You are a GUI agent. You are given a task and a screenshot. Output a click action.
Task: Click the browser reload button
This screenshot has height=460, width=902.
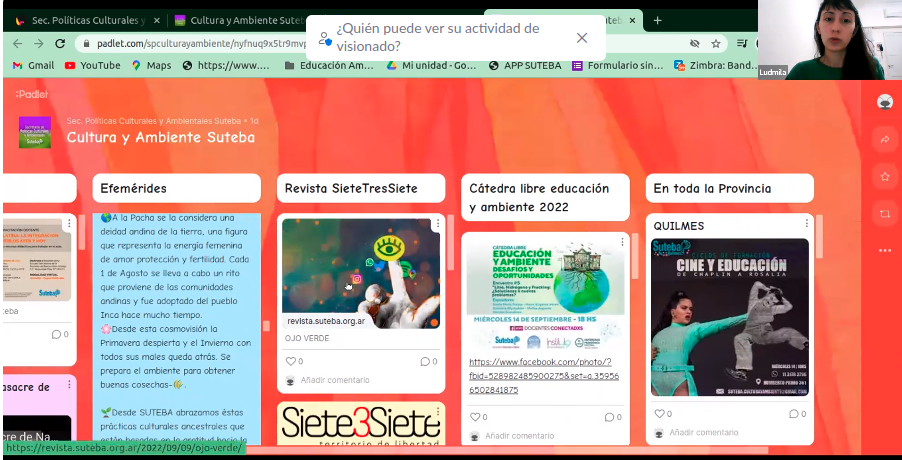(60, 44)
